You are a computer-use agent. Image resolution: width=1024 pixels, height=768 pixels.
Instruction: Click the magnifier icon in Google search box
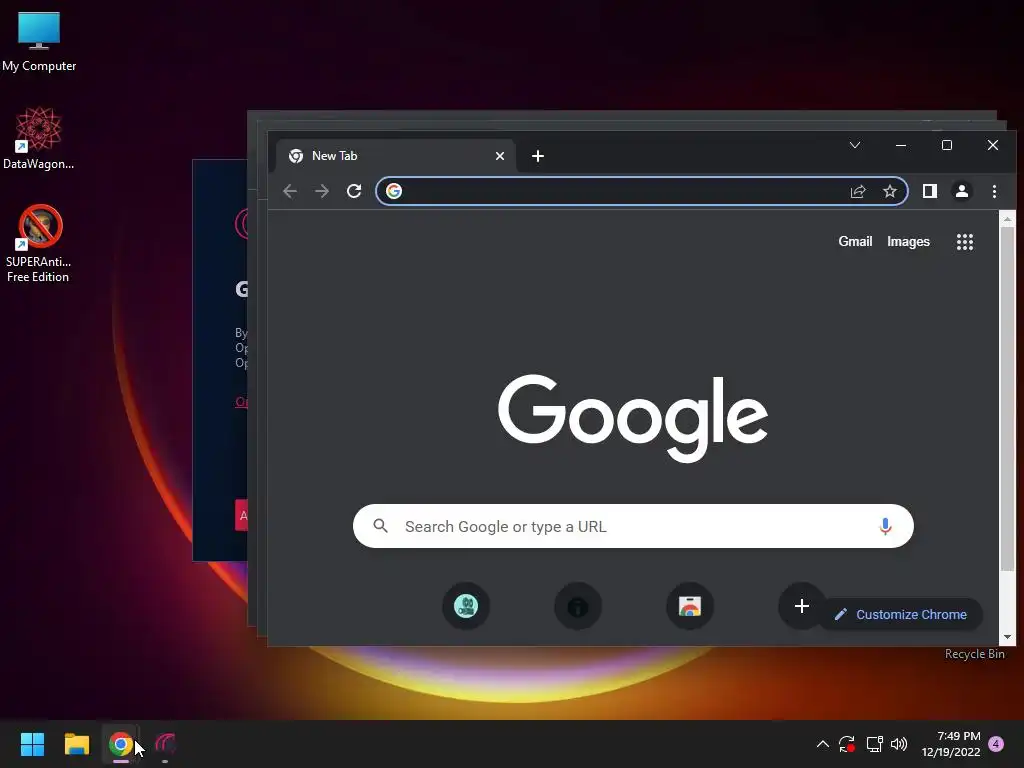click(381, 526)
